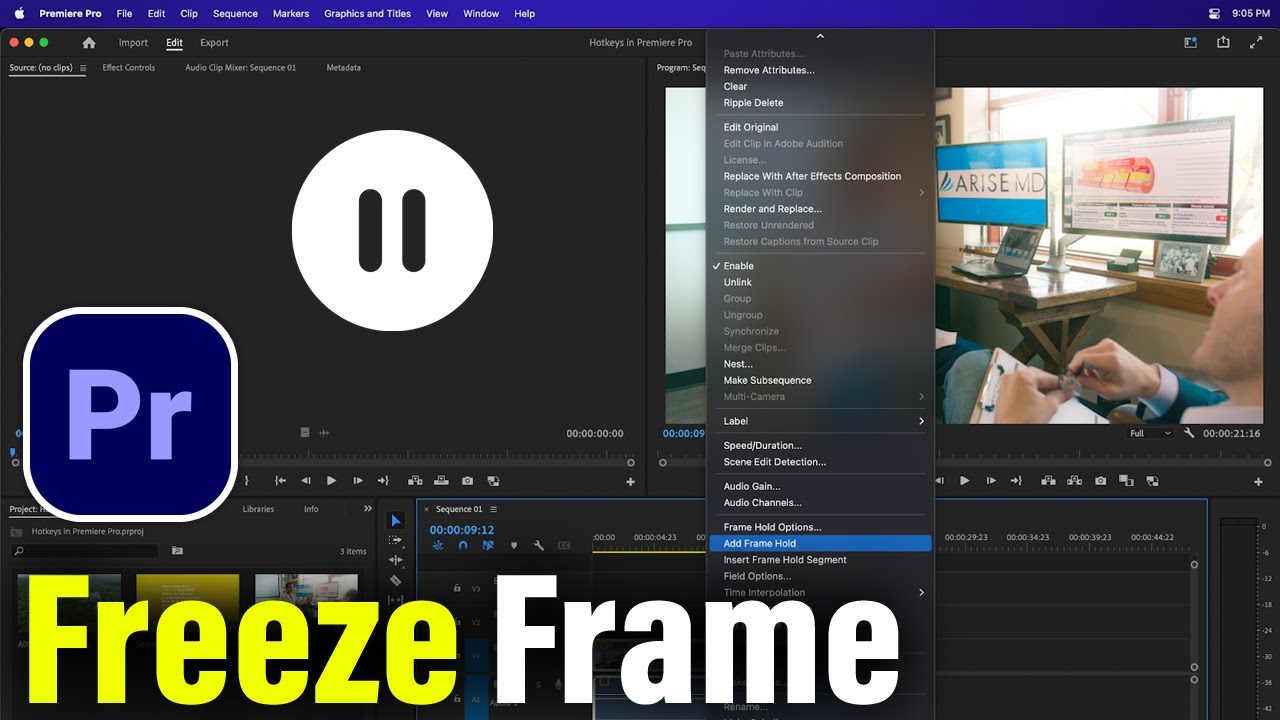Click Lift button in Program monitor
The image size is (1280, 720).
tap(1048, 481)
